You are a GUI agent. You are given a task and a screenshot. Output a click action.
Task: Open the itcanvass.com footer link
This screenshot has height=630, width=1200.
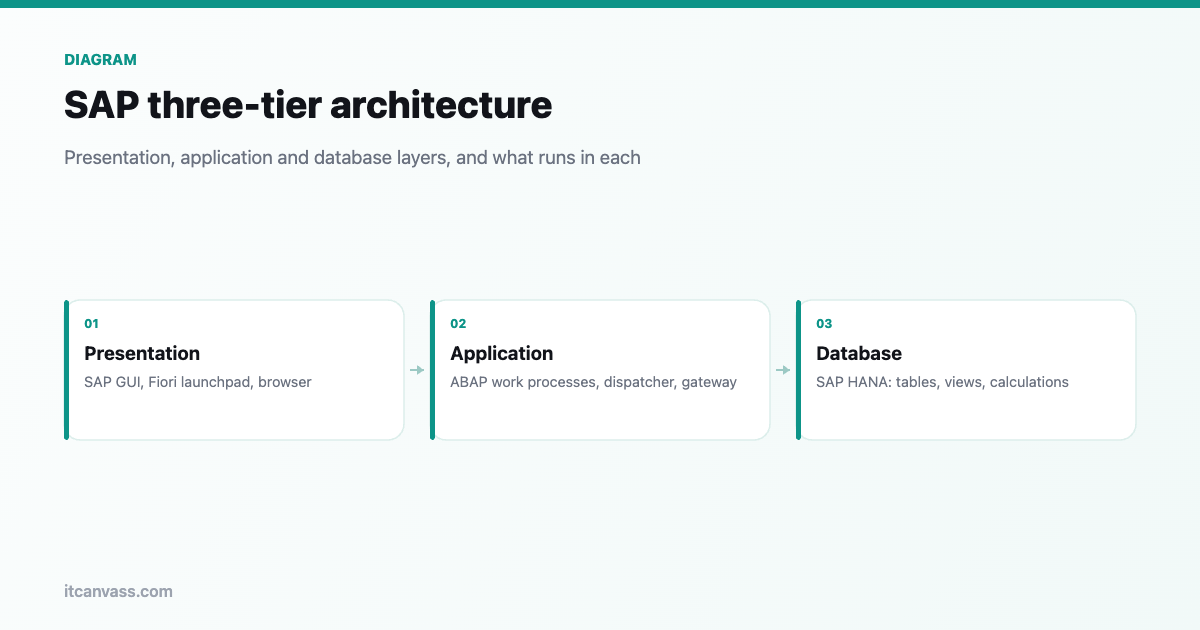pos(118,591)
